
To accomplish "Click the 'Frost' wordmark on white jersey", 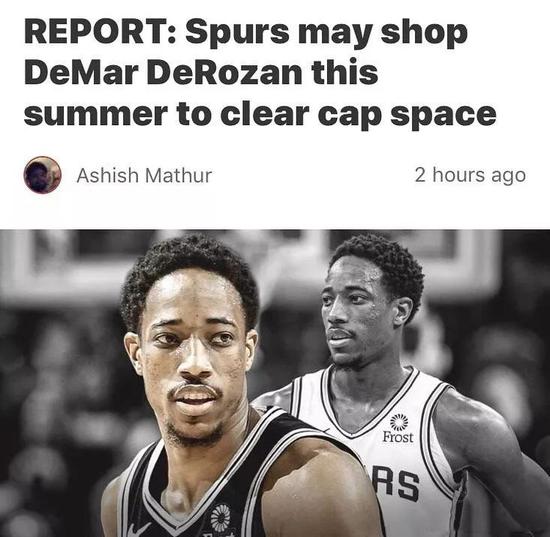I will click(398, 437).
